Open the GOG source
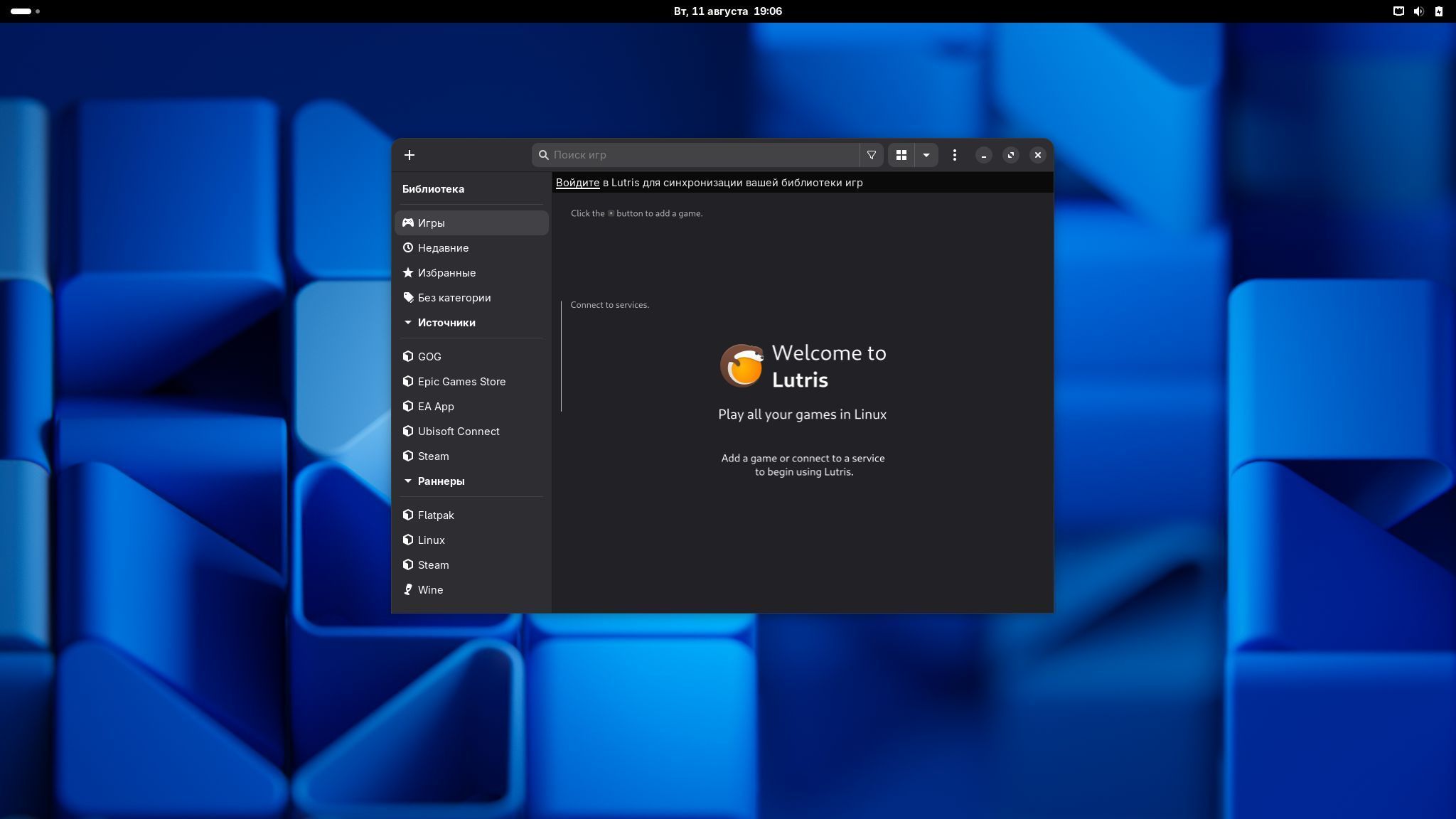 point(471,356)
